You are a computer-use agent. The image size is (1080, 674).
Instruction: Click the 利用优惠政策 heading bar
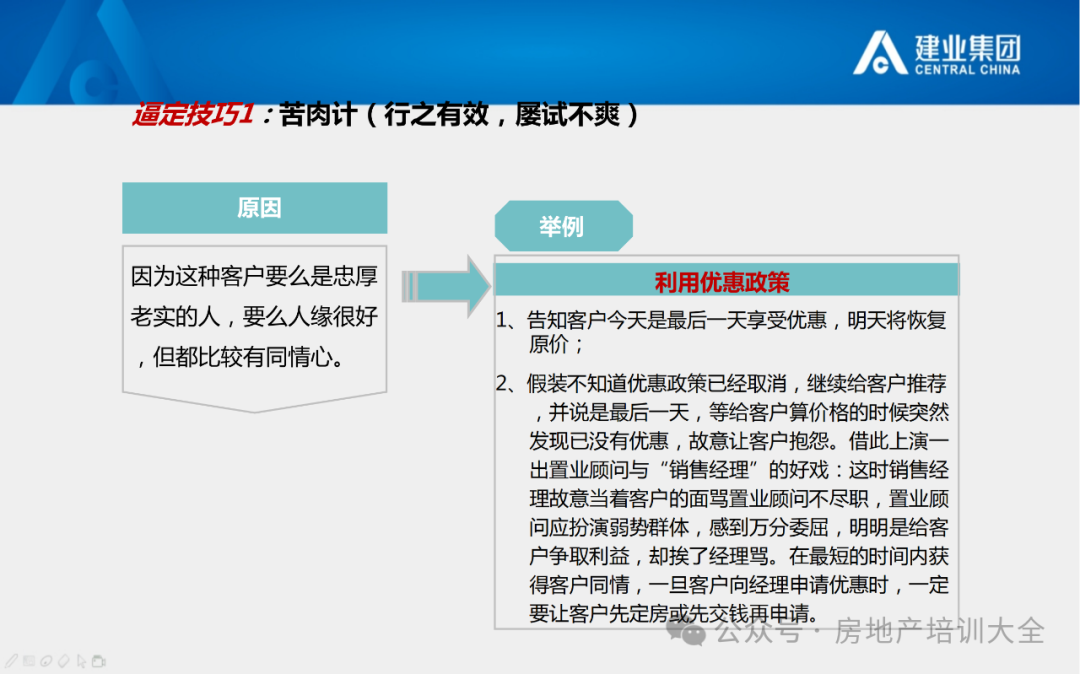point(727,282)
